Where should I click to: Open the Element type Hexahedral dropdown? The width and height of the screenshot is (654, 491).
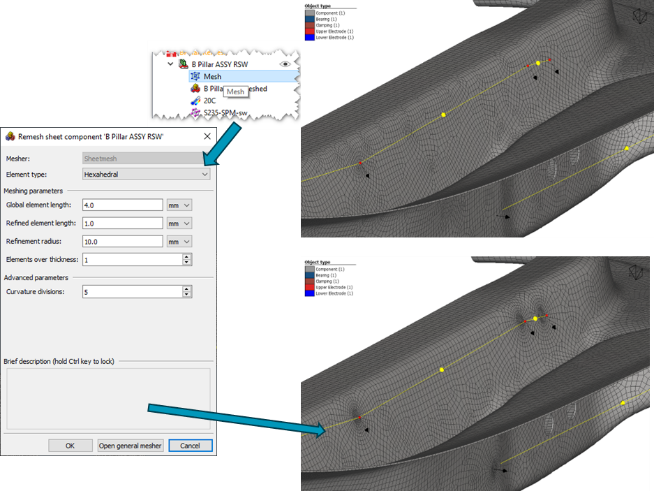tap(204, 174)
